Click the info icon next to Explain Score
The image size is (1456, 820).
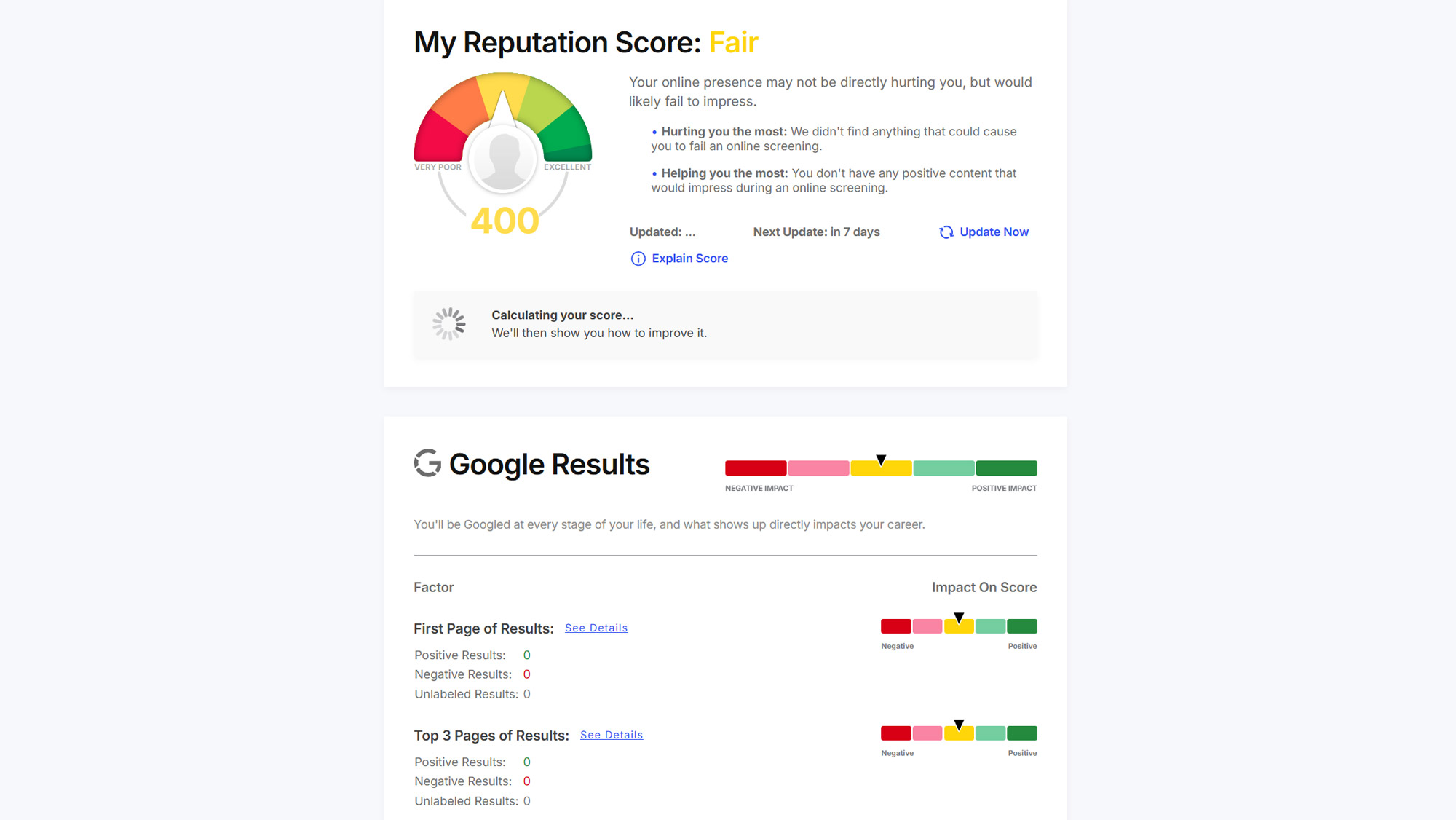tap(638, 259)
